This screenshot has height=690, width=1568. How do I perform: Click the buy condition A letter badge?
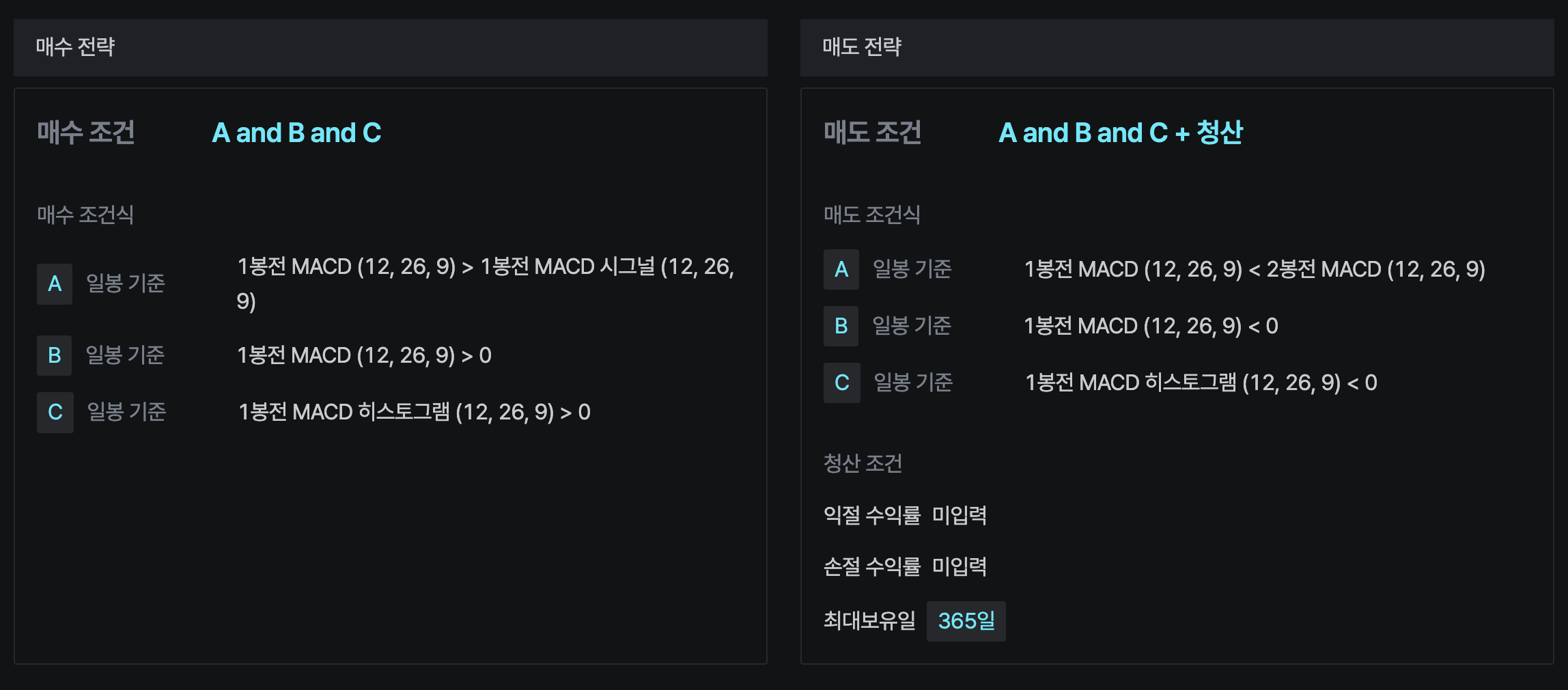point(55,284)
